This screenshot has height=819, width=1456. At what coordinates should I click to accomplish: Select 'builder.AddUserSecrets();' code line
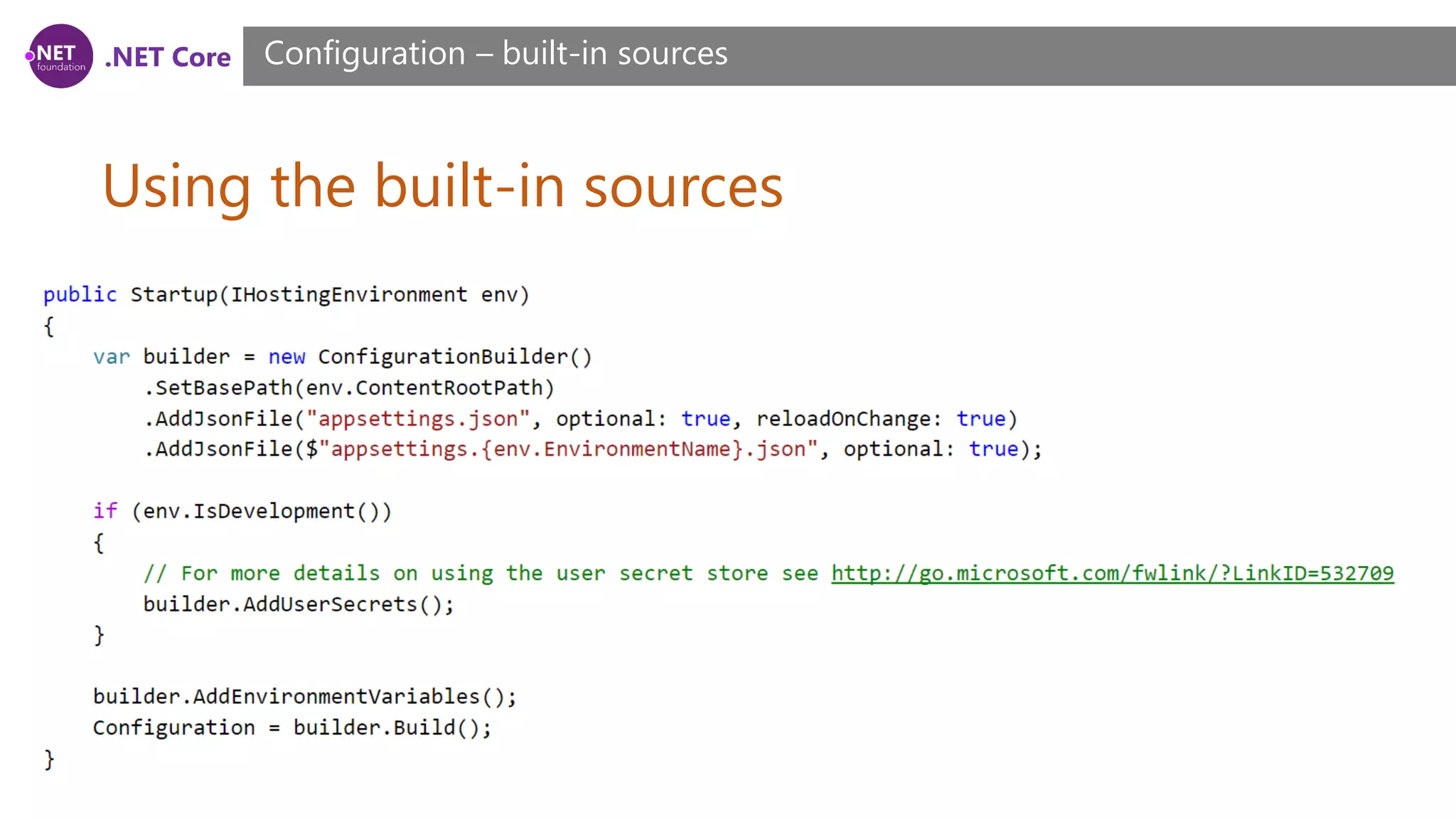pyautogui.click(x=299, y=604)
